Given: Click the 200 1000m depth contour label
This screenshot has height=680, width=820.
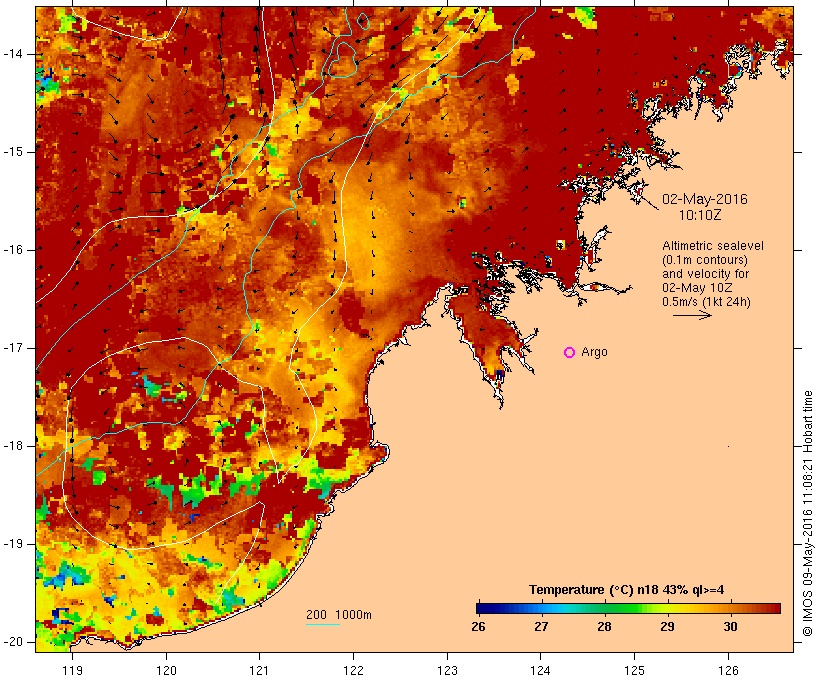Looking at the screenshot, I should pos(339,615).
